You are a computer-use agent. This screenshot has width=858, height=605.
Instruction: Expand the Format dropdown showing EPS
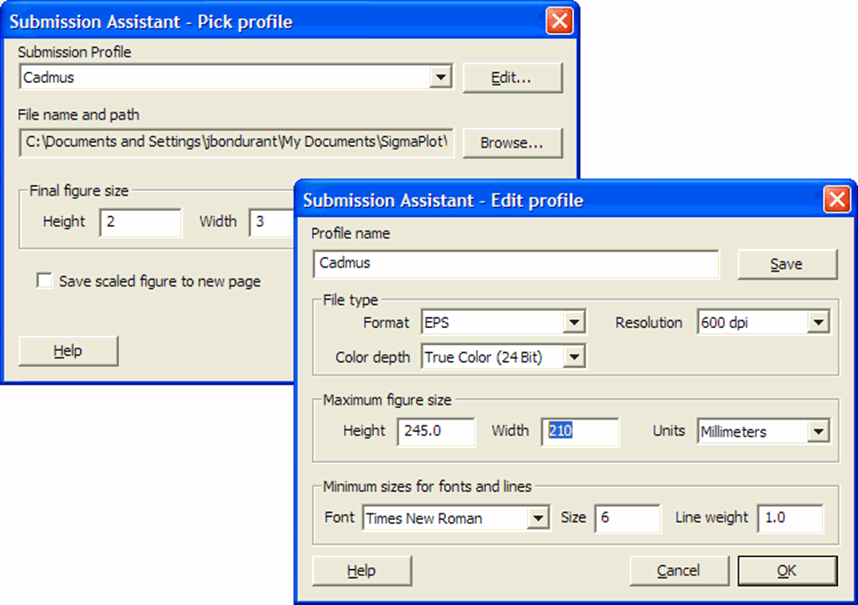pos(574,323)
